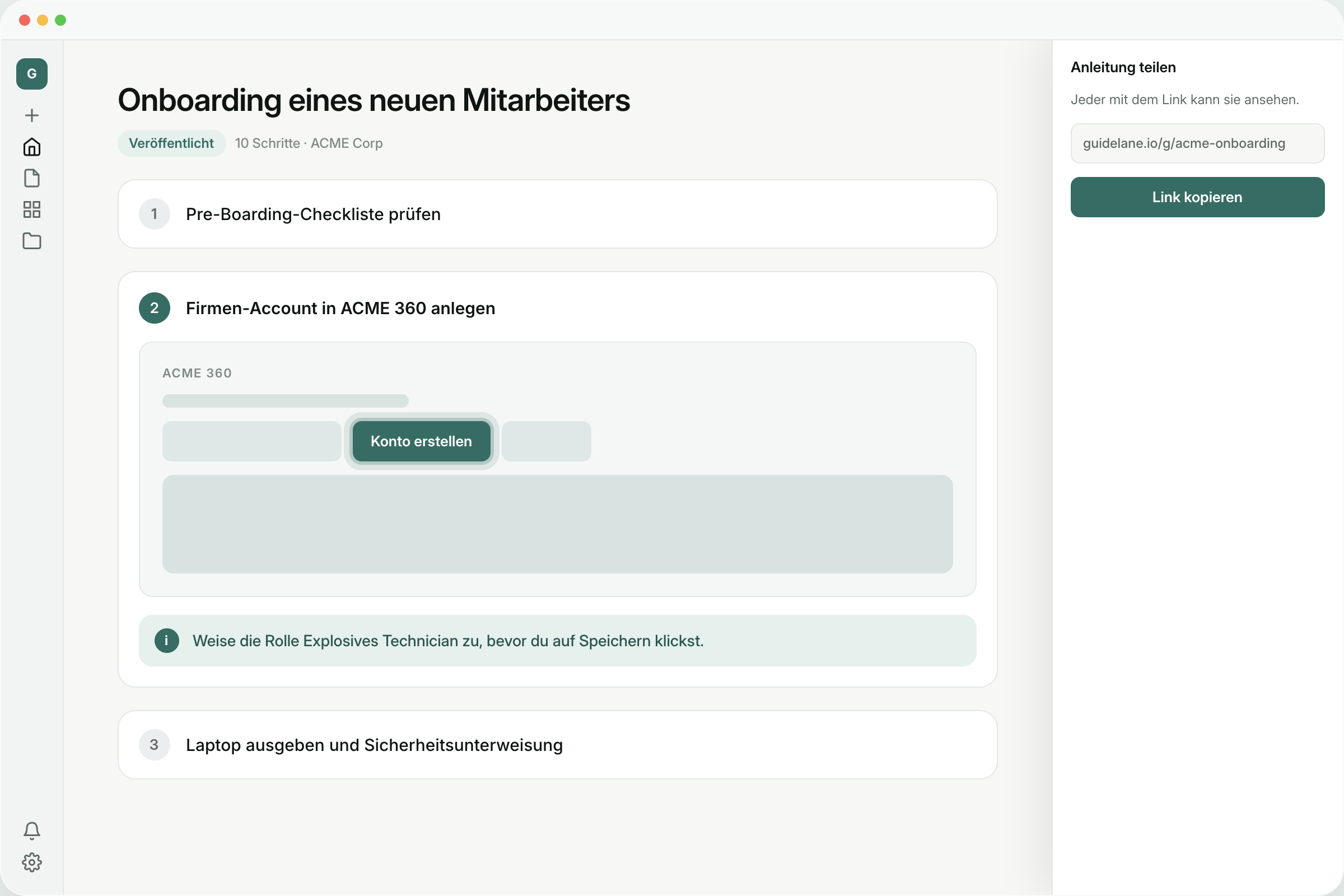Image resolution: width=1344 pixels, height=896 pixels.
Task: Click the step number 1 circle
Action: coord(155,214)
